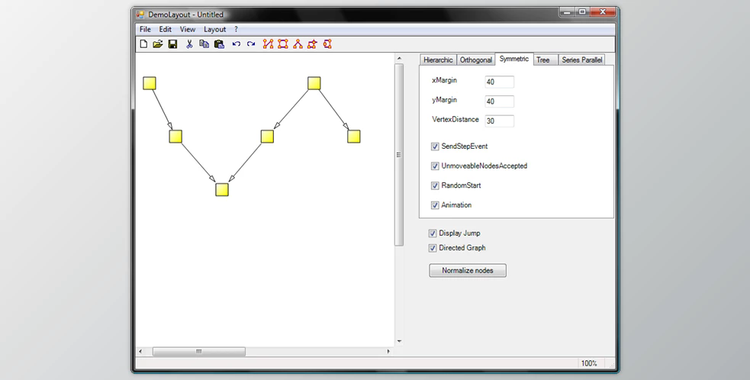Select the top-left yellow graph node

tap(149, 83)
